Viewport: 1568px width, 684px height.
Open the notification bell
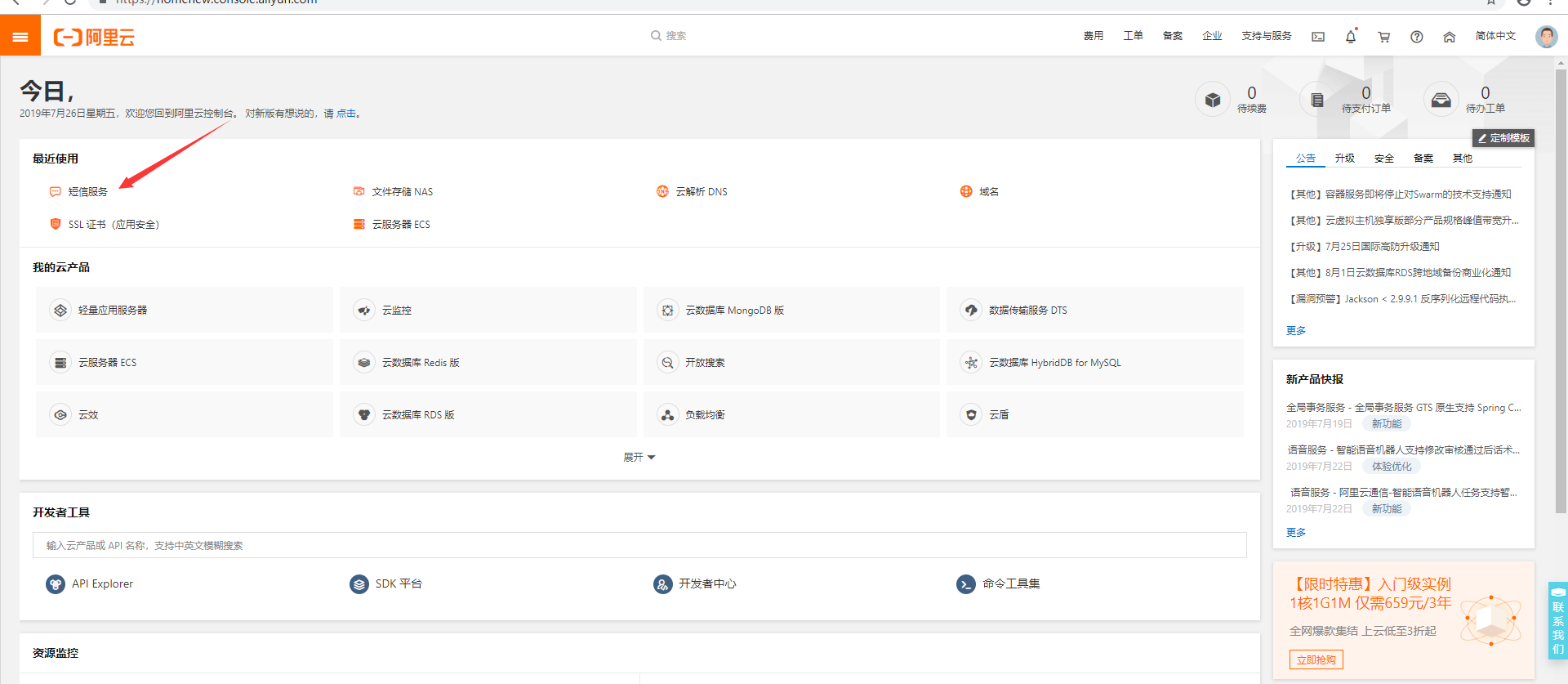tap(1351, 37)
